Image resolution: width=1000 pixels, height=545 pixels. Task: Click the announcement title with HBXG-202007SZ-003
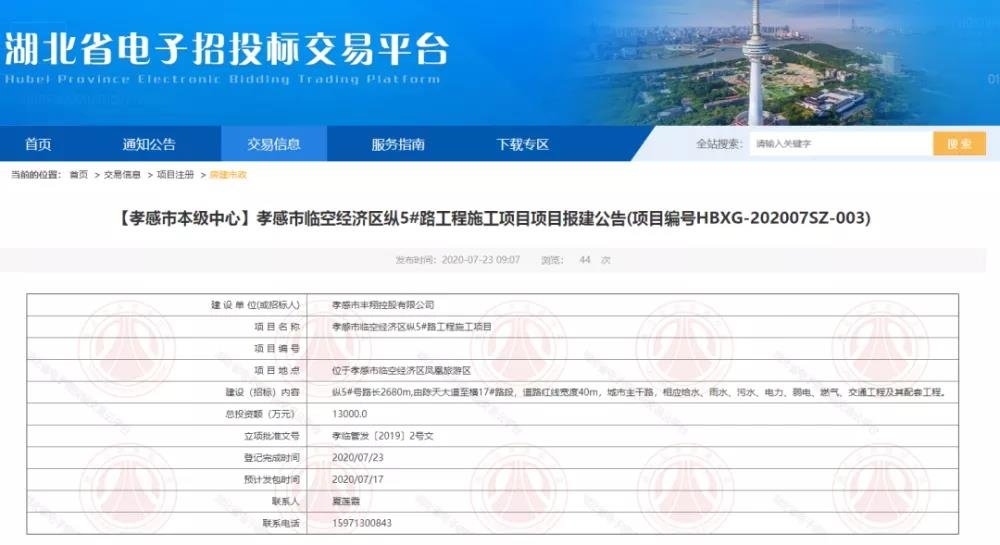click(x=492, y=218)
